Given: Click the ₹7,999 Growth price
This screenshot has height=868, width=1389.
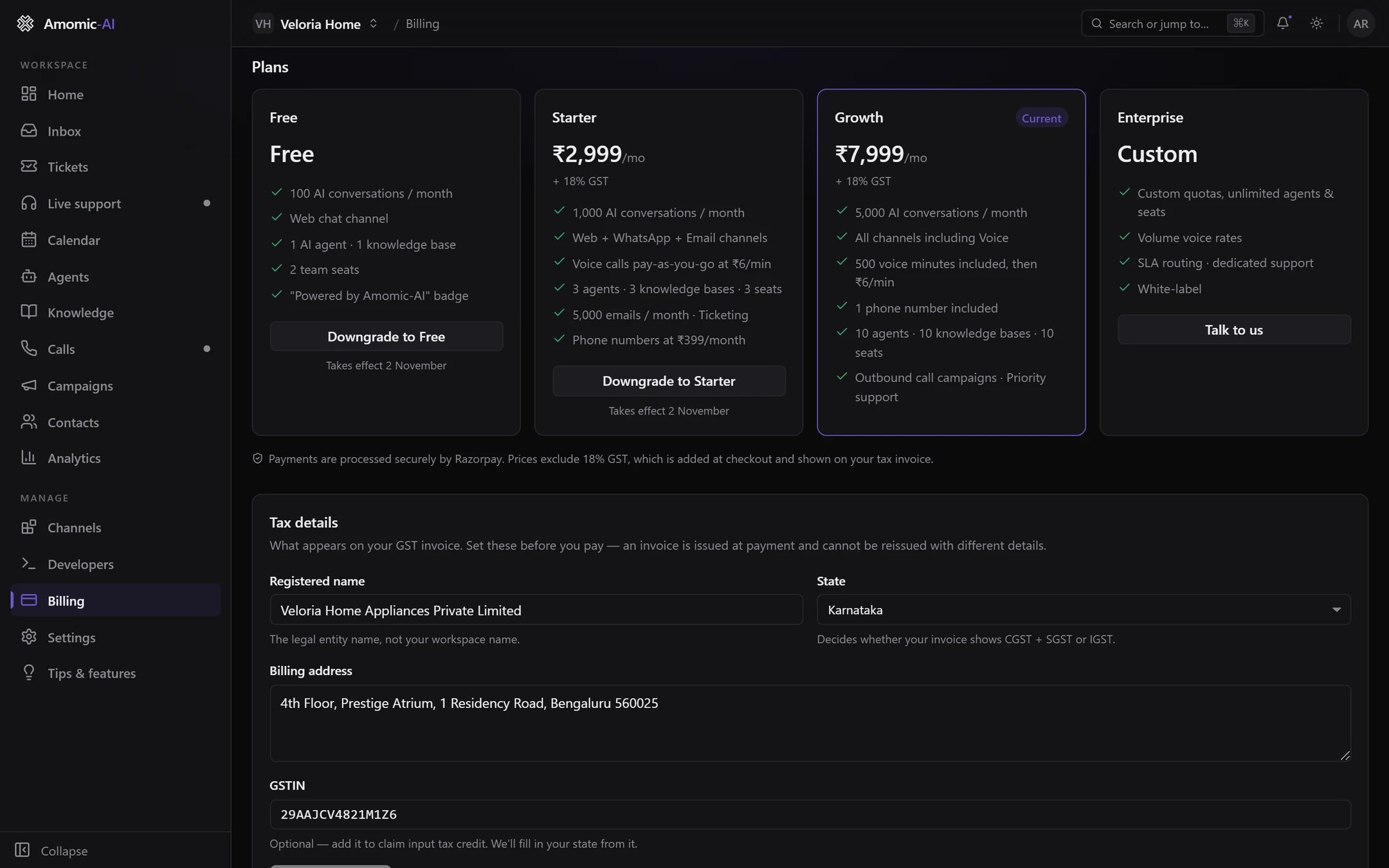Looking at the screenshot, I should [869, 154].
